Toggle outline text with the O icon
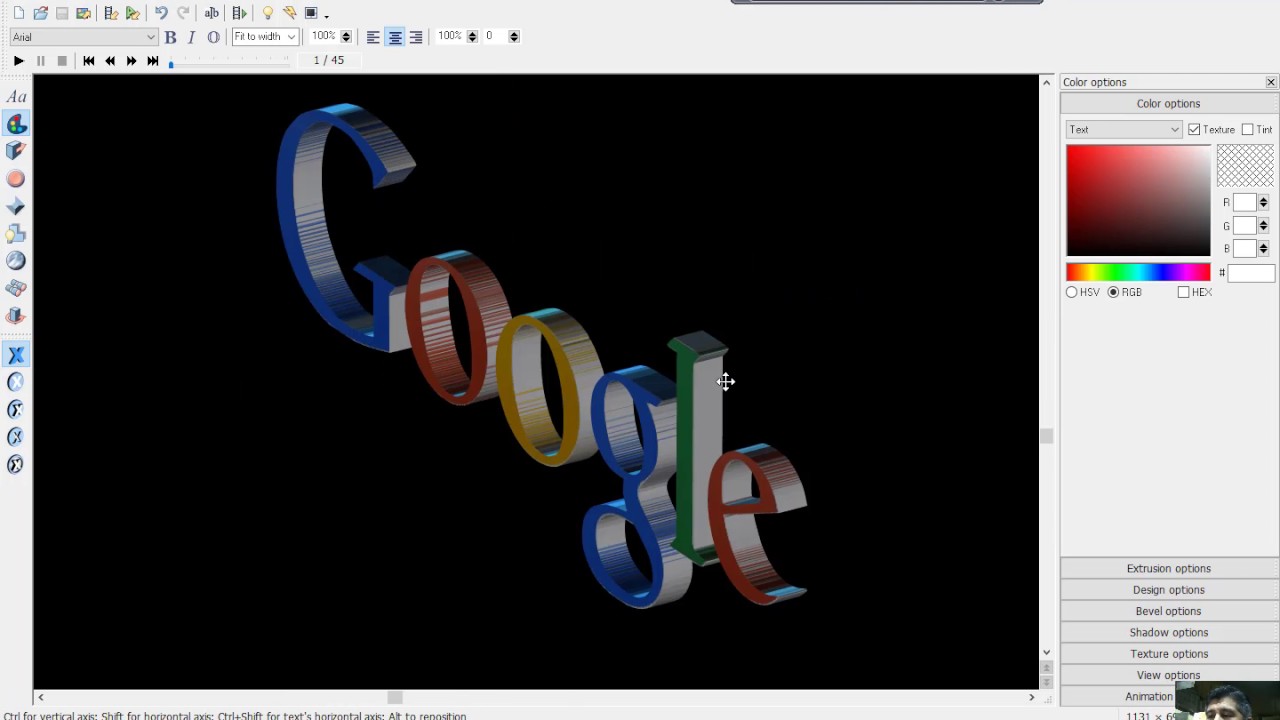The width and height of the screenshot is (1280, 720). point(213,37)
